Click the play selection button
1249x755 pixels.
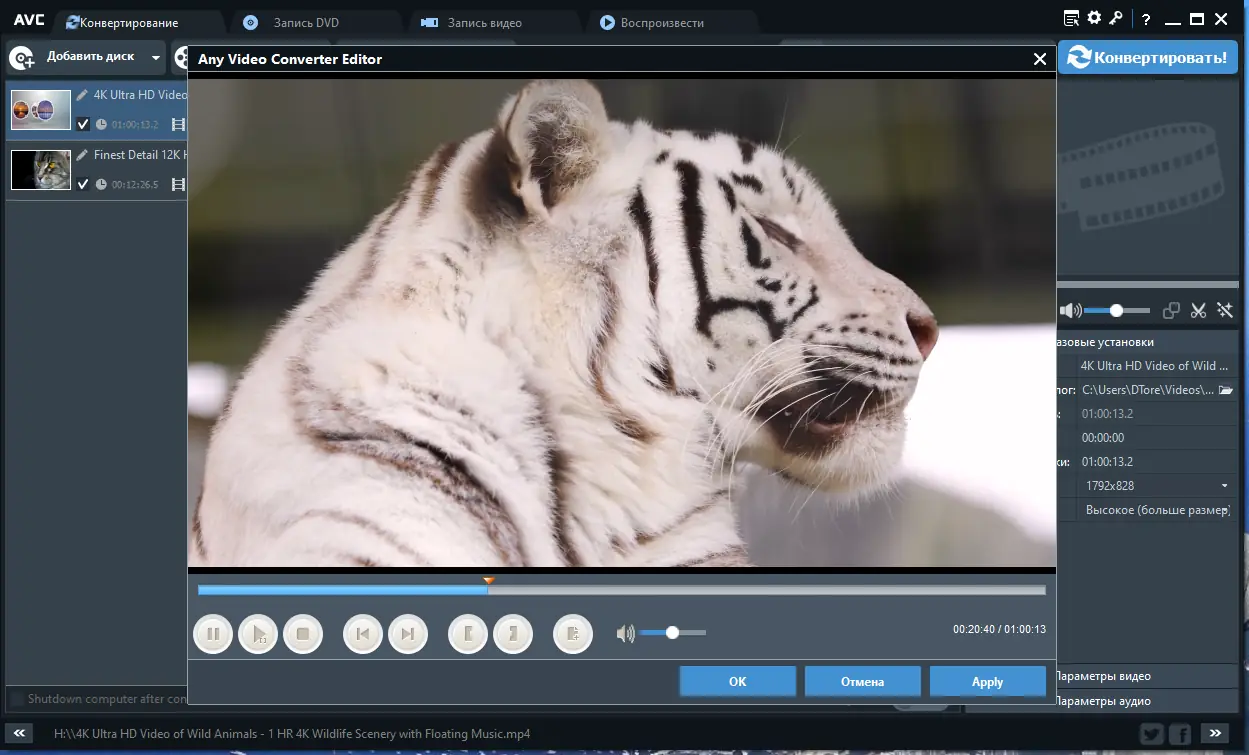[258, 634]
